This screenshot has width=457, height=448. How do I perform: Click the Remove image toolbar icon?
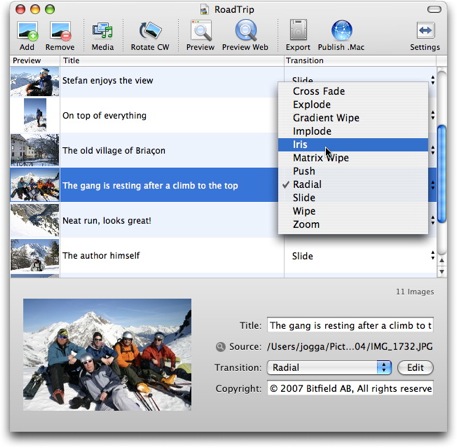[60, 32]
